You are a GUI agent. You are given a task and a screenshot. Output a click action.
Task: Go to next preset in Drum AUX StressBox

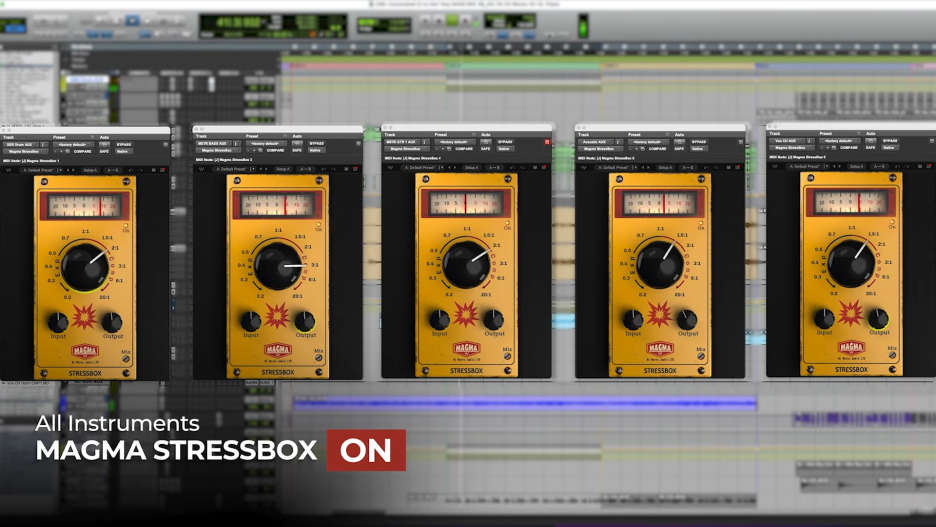coord(73,170)
